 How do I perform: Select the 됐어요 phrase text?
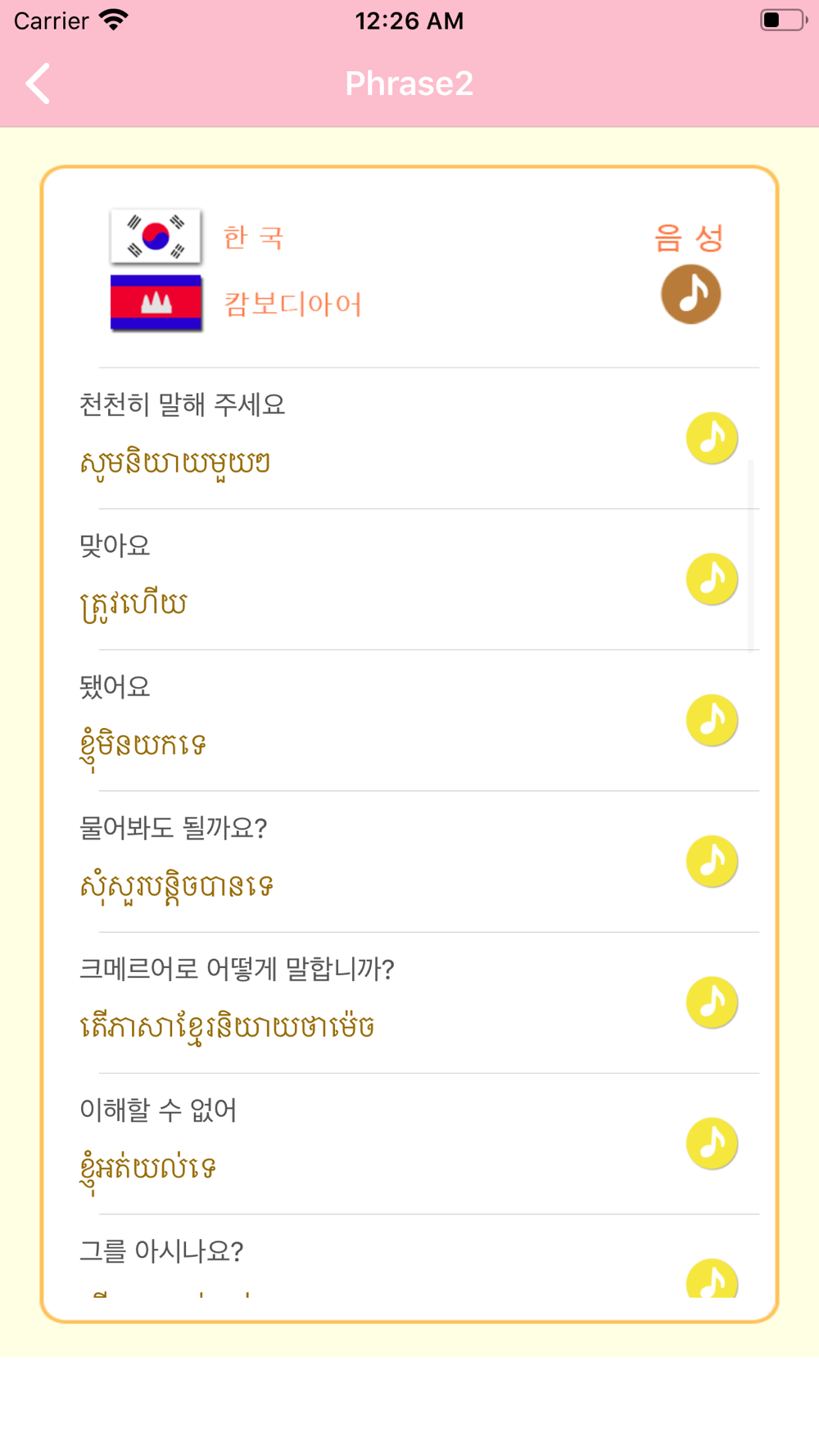[115, 686]
